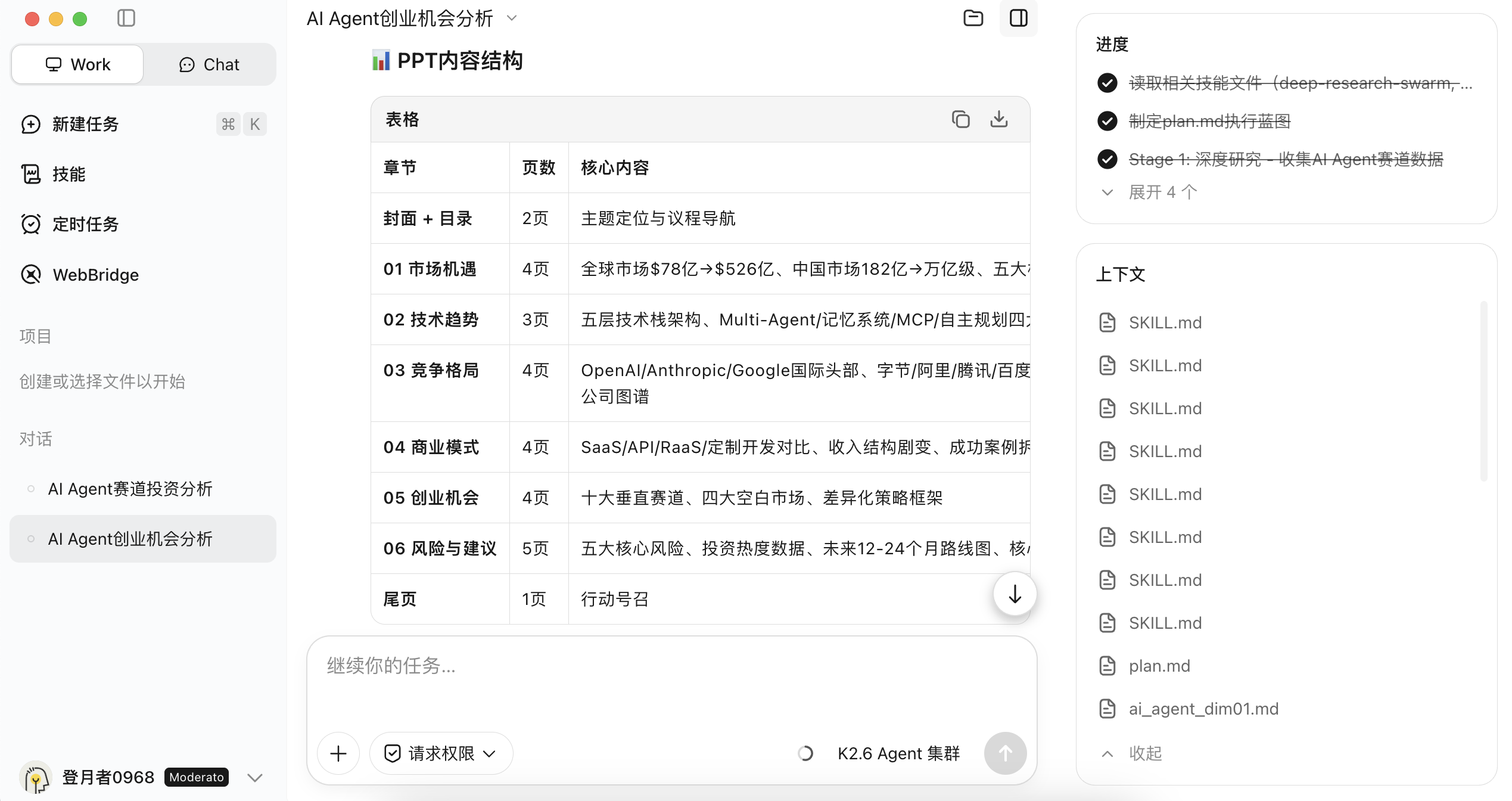1512x801 pixels.
Task: Create a new task via 新建任务
Action: point(143,124)
